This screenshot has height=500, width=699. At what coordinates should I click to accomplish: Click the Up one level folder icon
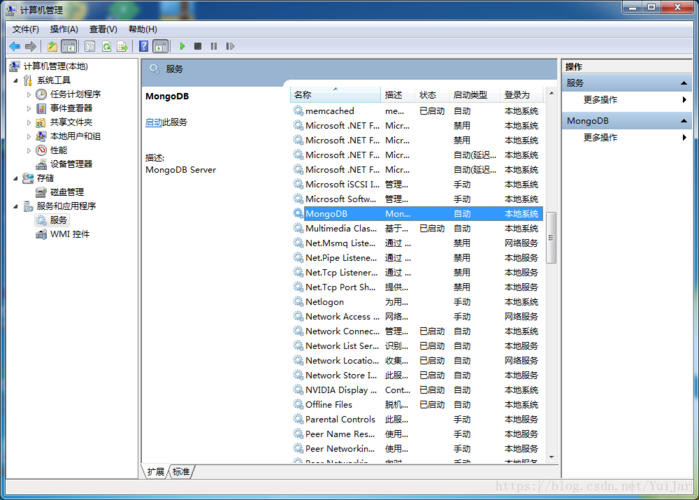pyautogui.click(x=52, y=46)
